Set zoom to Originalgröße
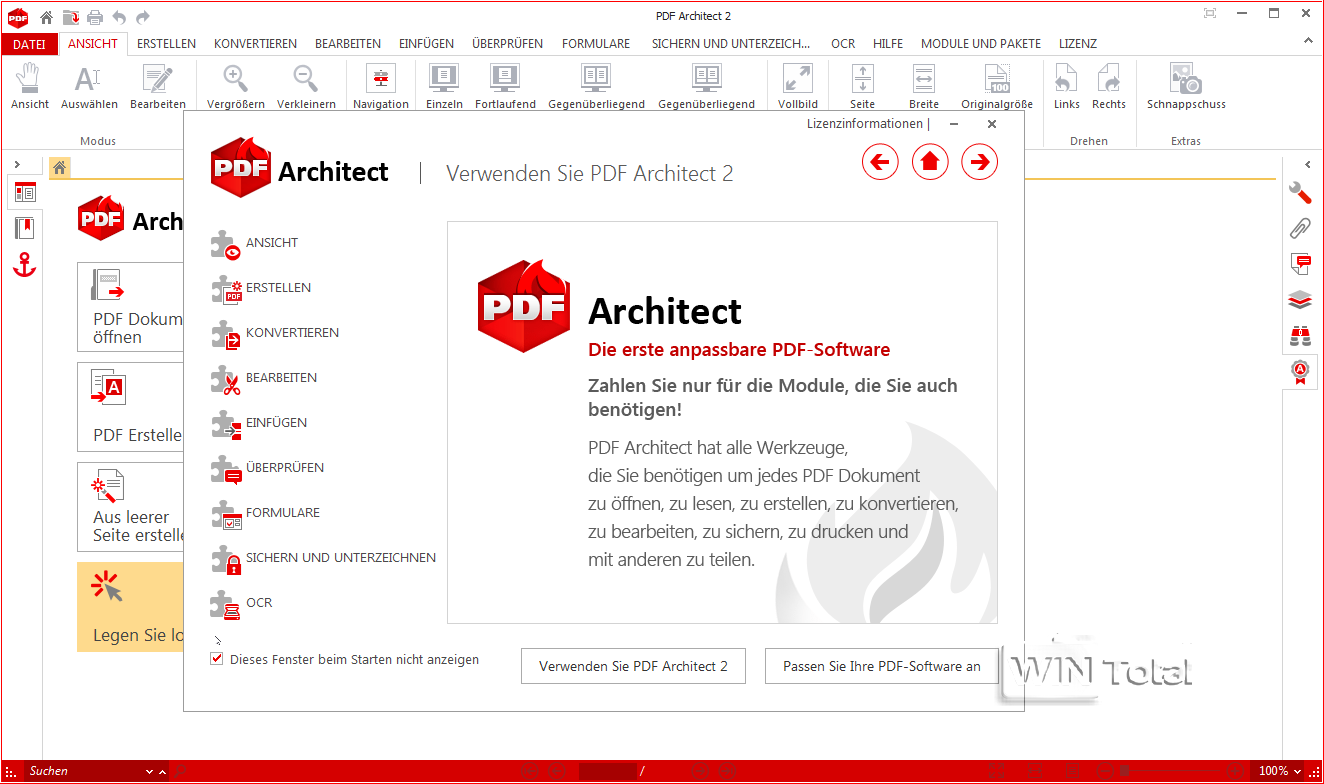This screenshot has width=1324, height=784. click(997, 86)
